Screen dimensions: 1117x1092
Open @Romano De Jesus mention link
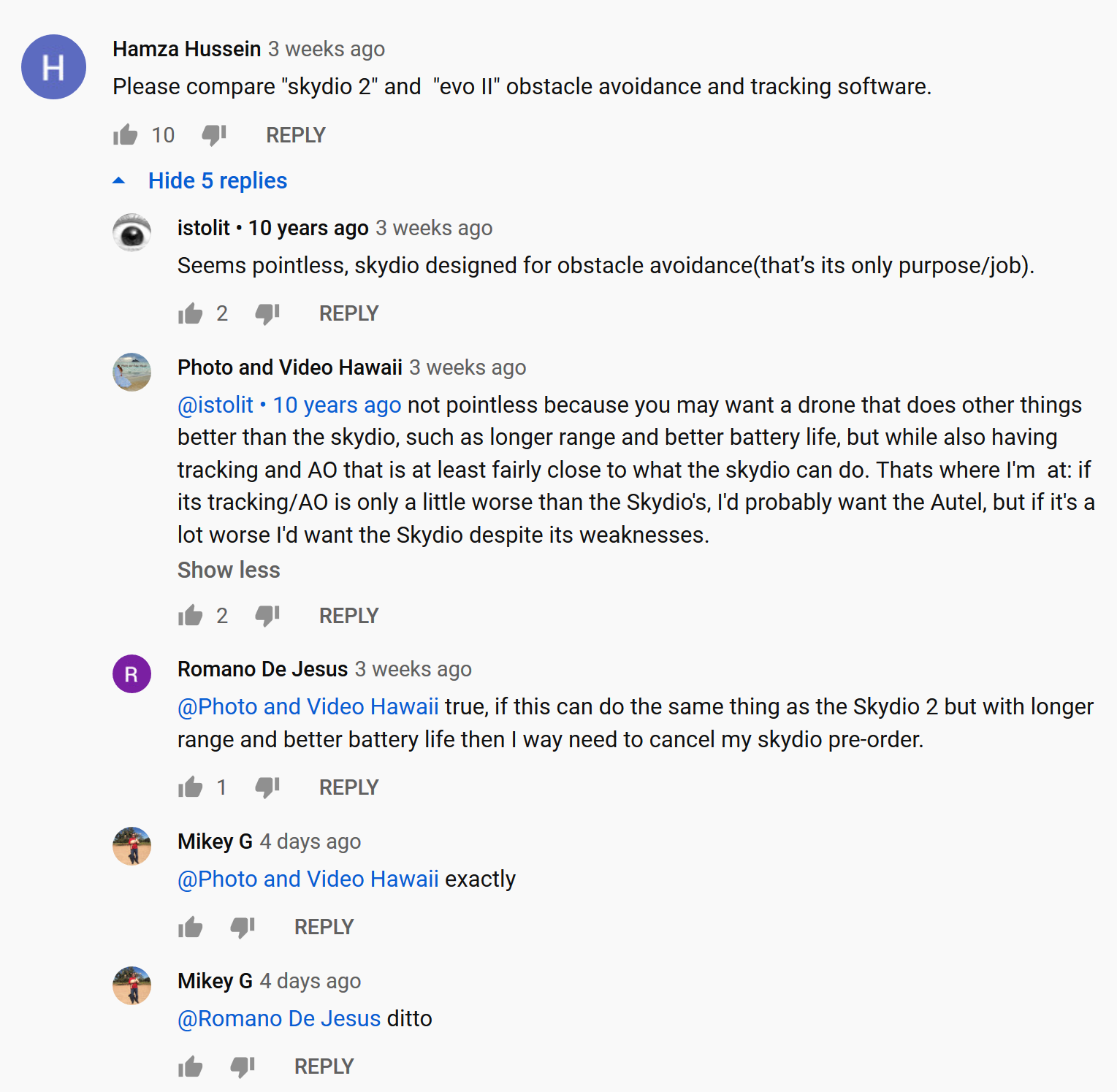click(x=279, y=1018)
